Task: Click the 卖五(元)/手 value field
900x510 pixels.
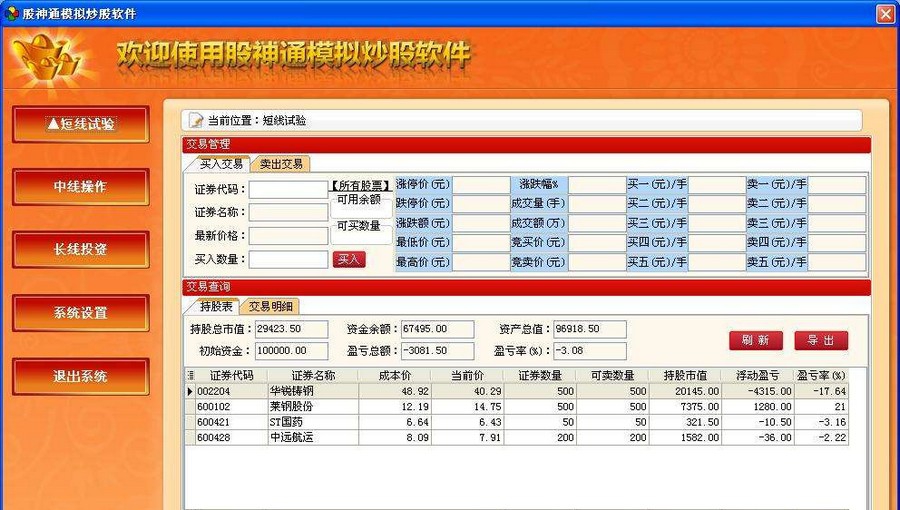Action: 837,263
